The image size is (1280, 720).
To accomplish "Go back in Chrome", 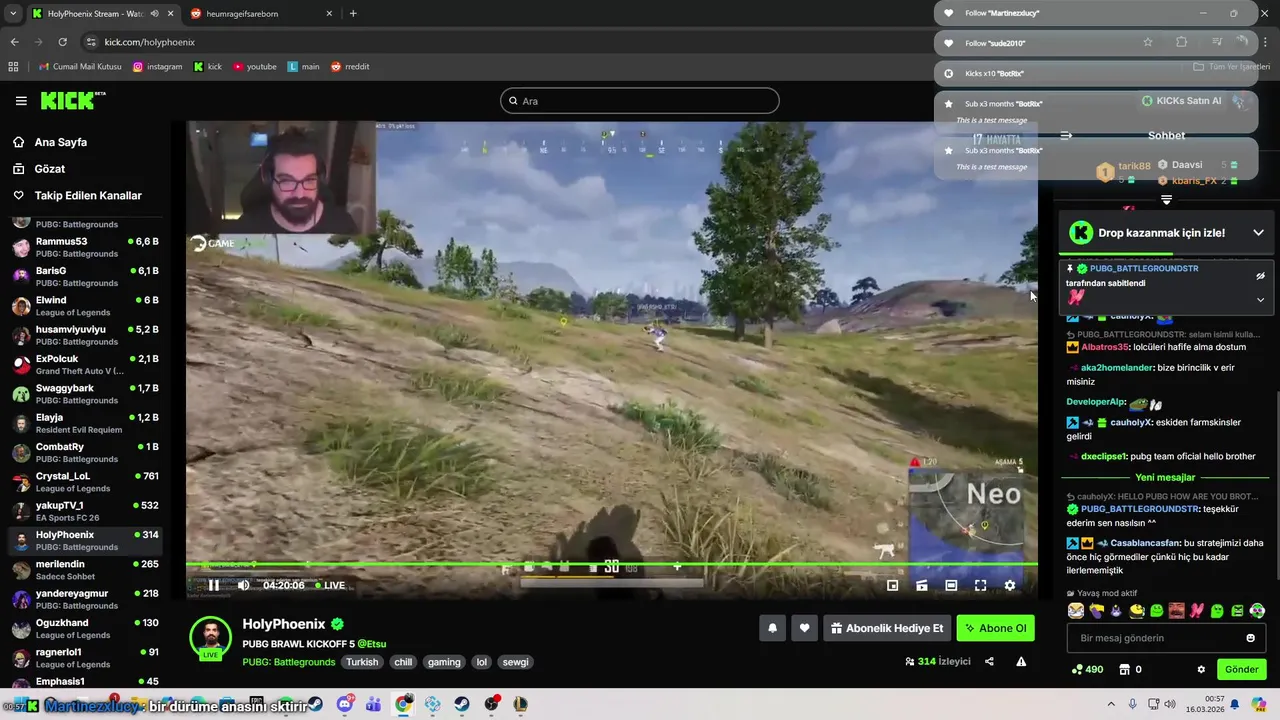I will [14, 42].
